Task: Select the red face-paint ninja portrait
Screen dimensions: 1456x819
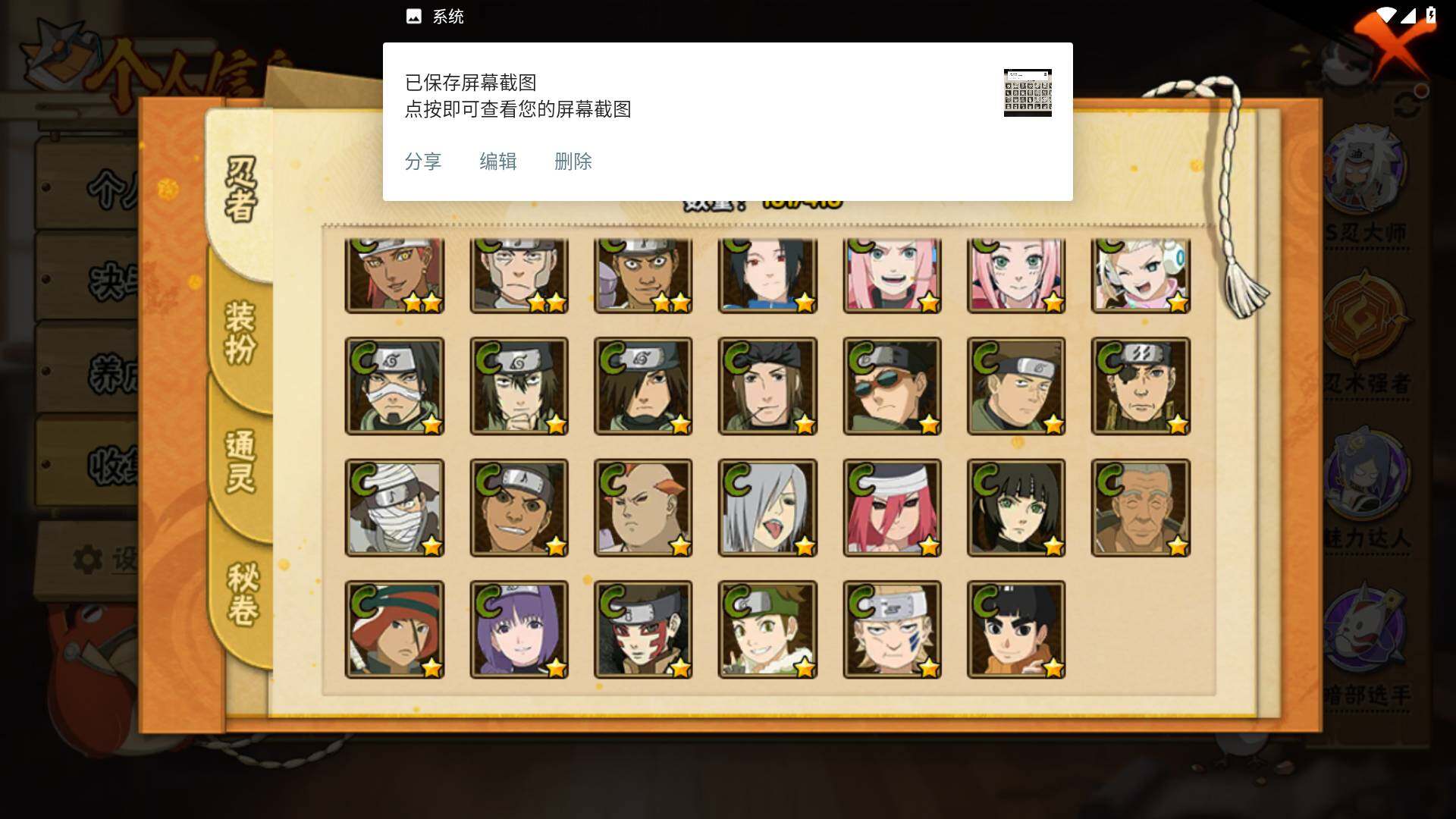Action: coord(643,629)
